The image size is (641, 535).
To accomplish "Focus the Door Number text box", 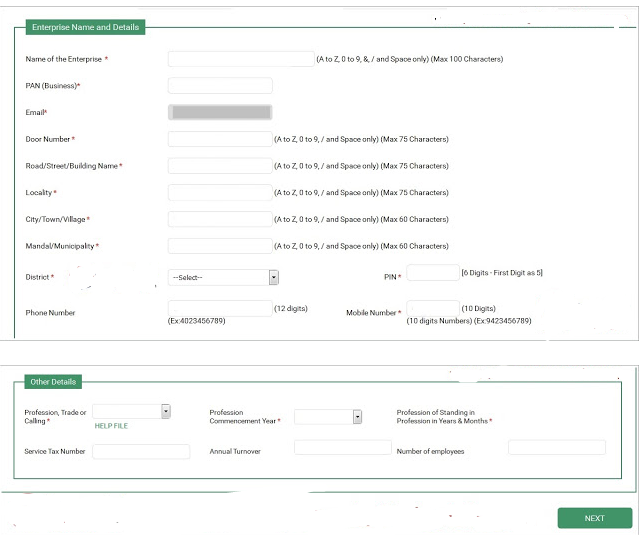I will 220,139.
